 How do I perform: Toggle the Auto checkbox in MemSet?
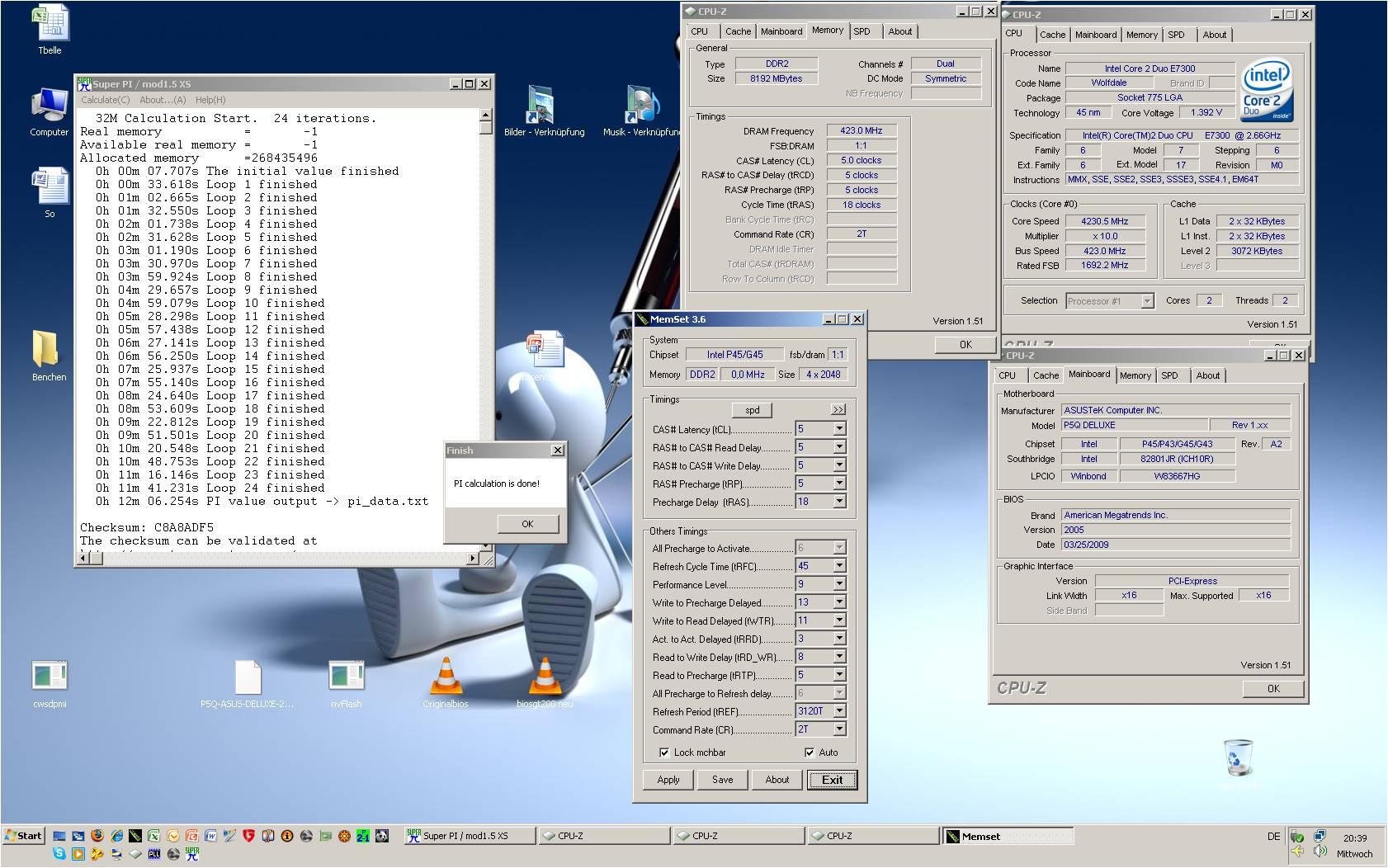tap(809, 752)
